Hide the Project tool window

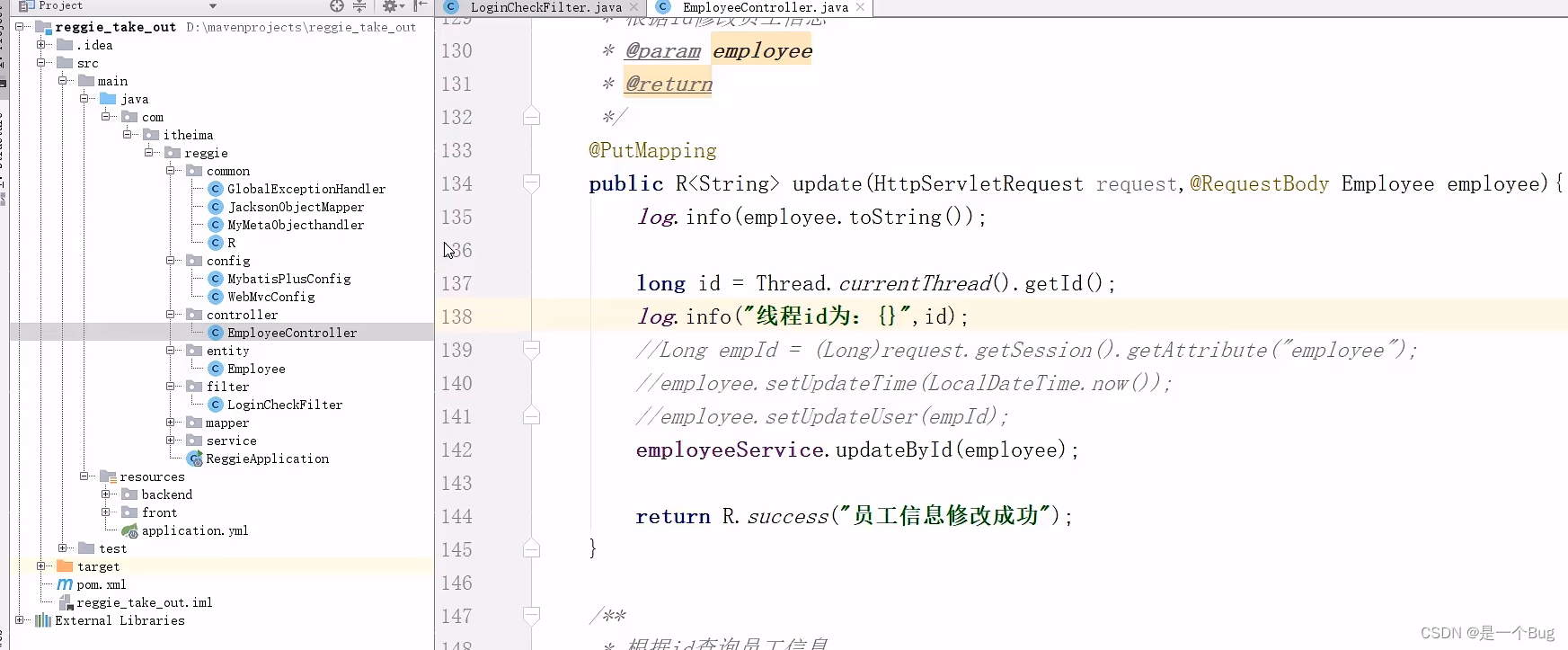pyautogui.click(x=421, y=6)
